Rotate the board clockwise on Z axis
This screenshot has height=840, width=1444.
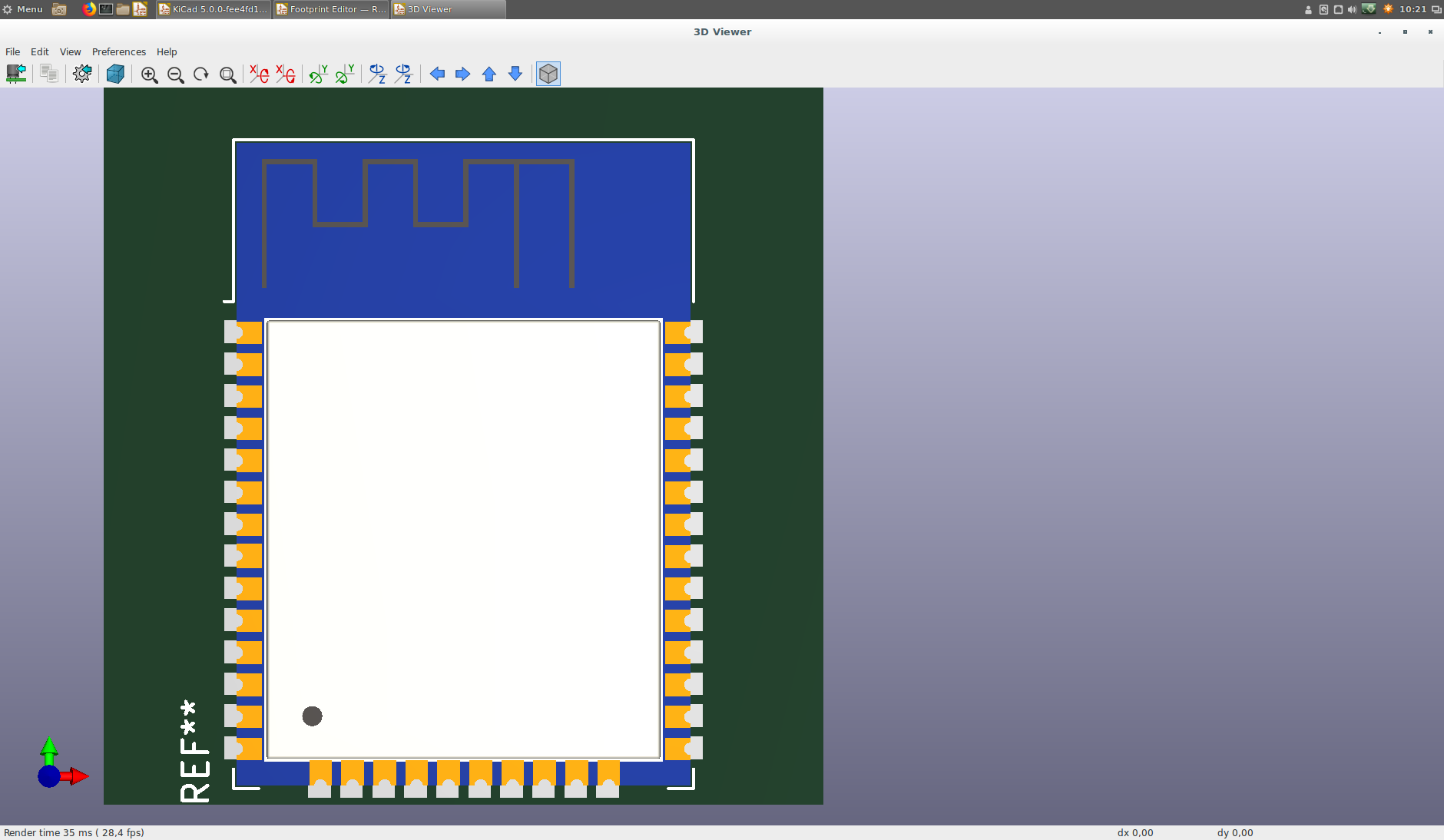[377, 74]
